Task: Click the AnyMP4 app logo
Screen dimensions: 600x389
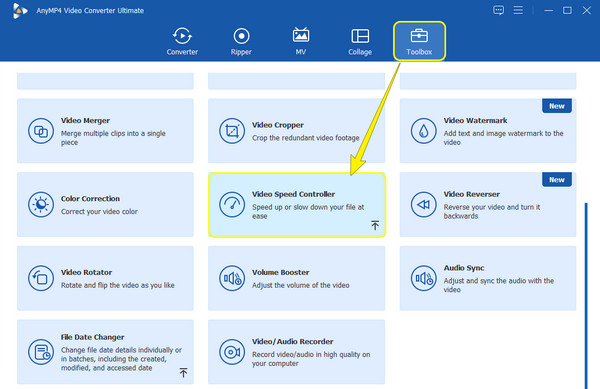Action: [19, 11]
